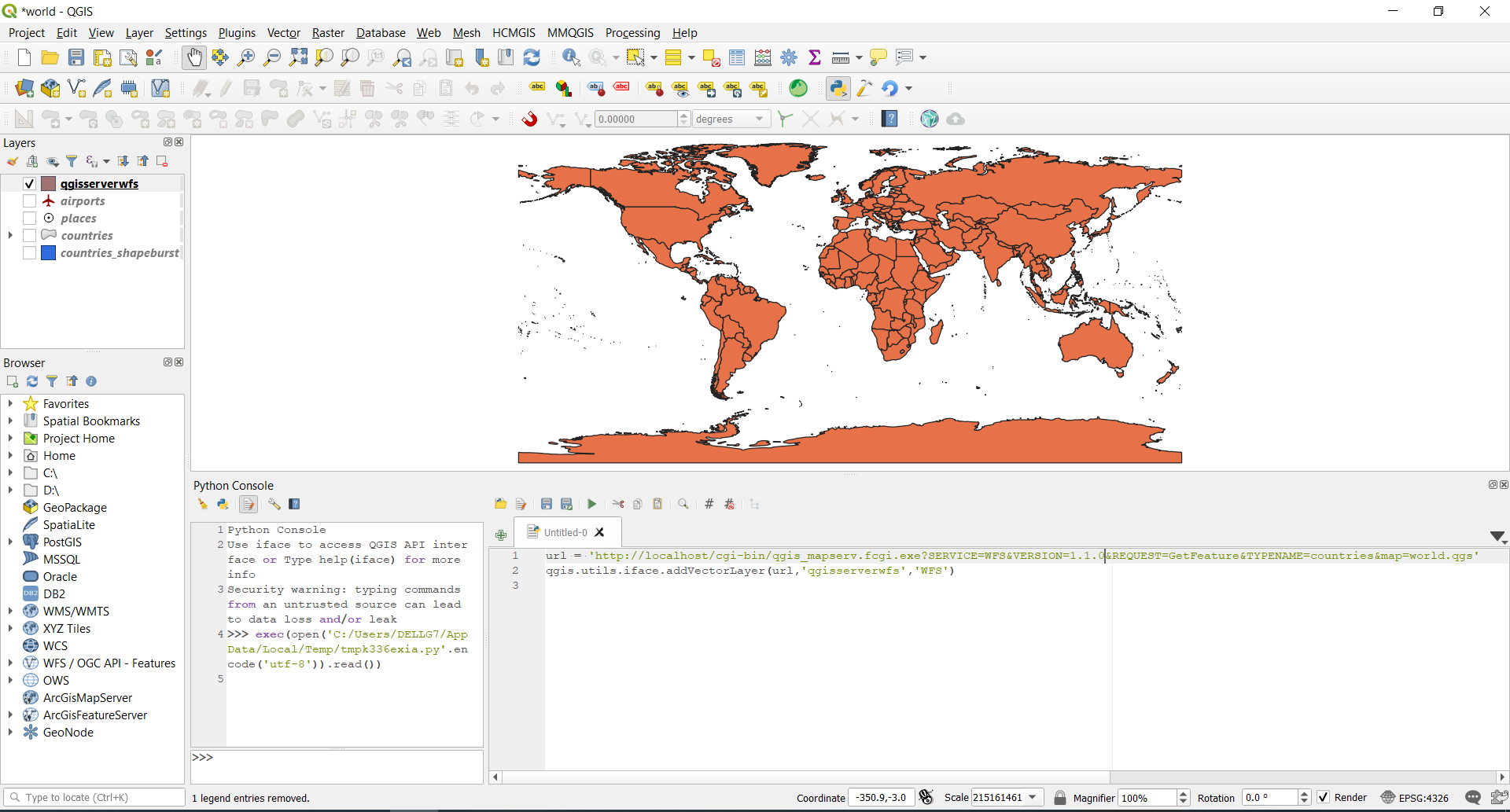Click the Type to locate search field
This screenshot has width=1510, height=812.
[x=94, y=797]
